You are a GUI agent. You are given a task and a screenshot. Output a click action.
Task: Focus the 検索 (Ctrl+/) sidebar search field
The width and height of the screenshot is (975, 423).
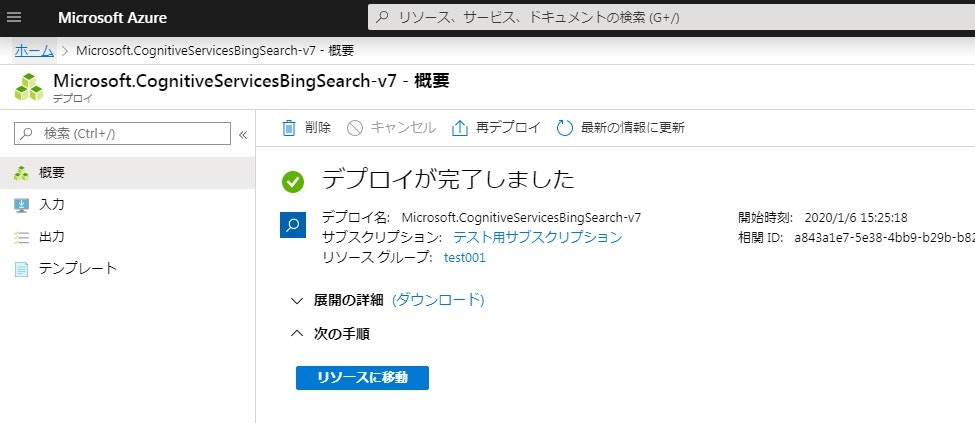122,133
